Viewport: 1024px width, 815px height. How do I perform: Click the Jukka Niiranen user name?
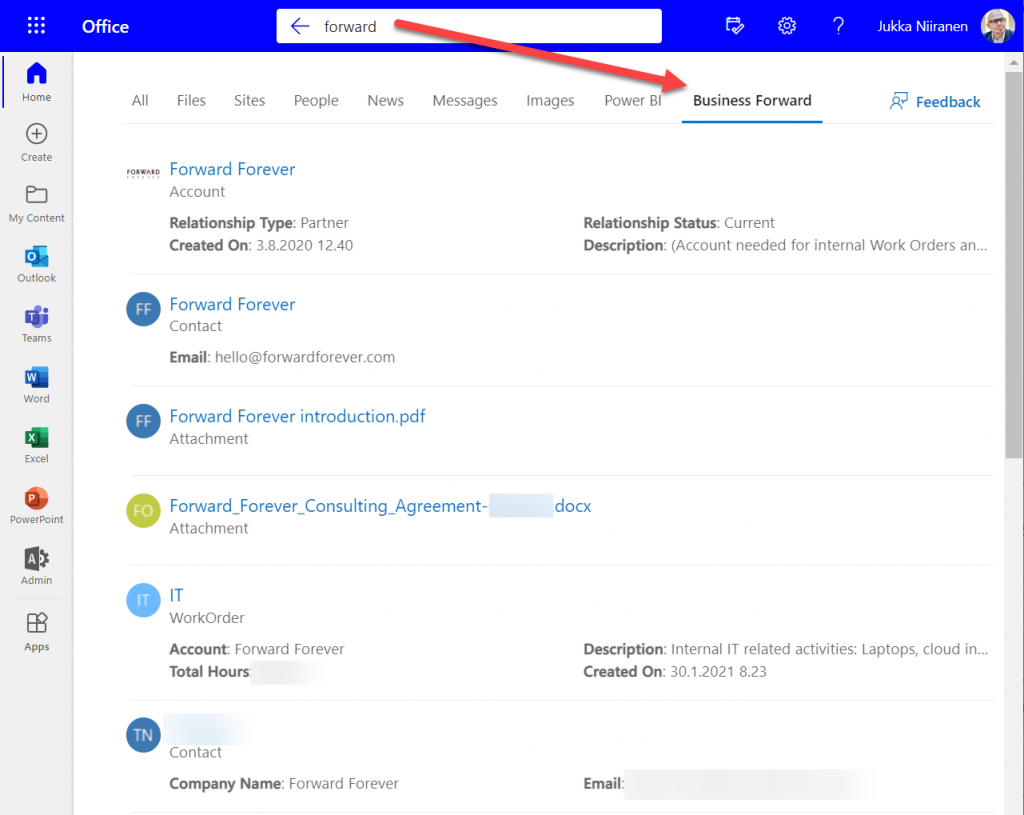click(922, 26)
